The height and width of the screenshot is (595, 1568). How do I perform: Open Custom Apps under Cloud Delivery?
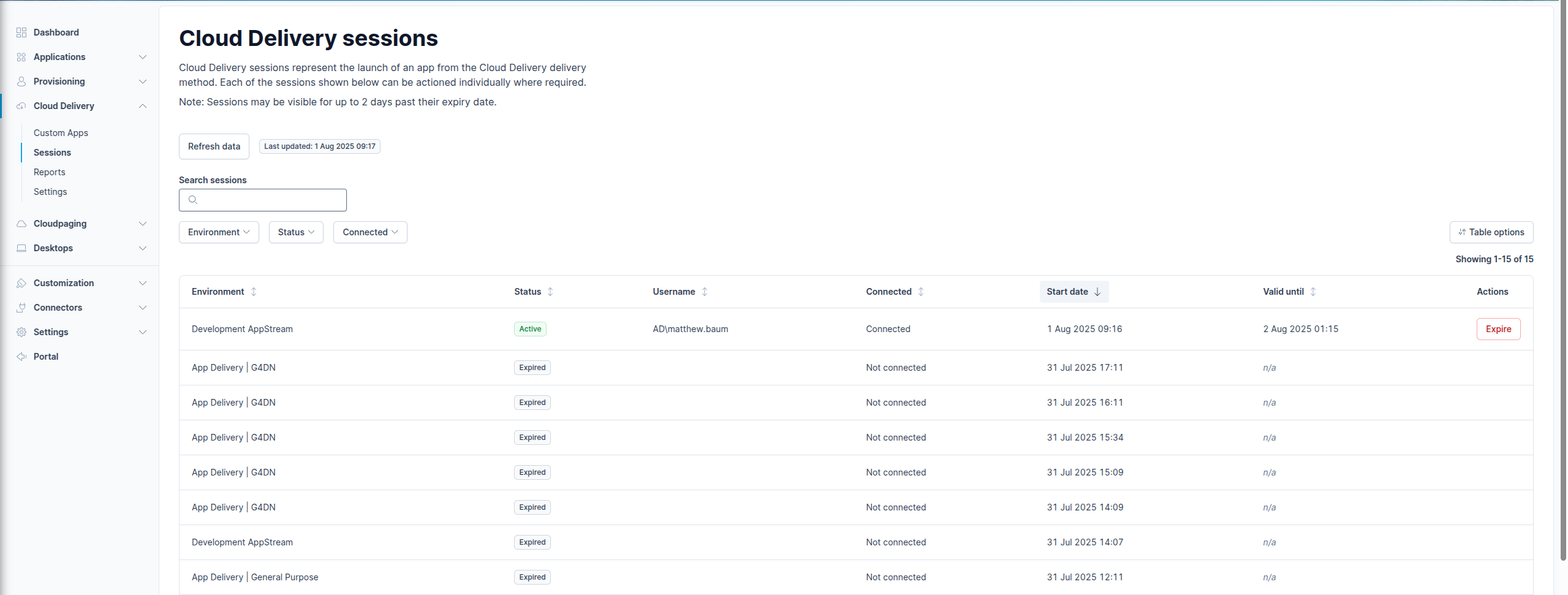point(61,133)
